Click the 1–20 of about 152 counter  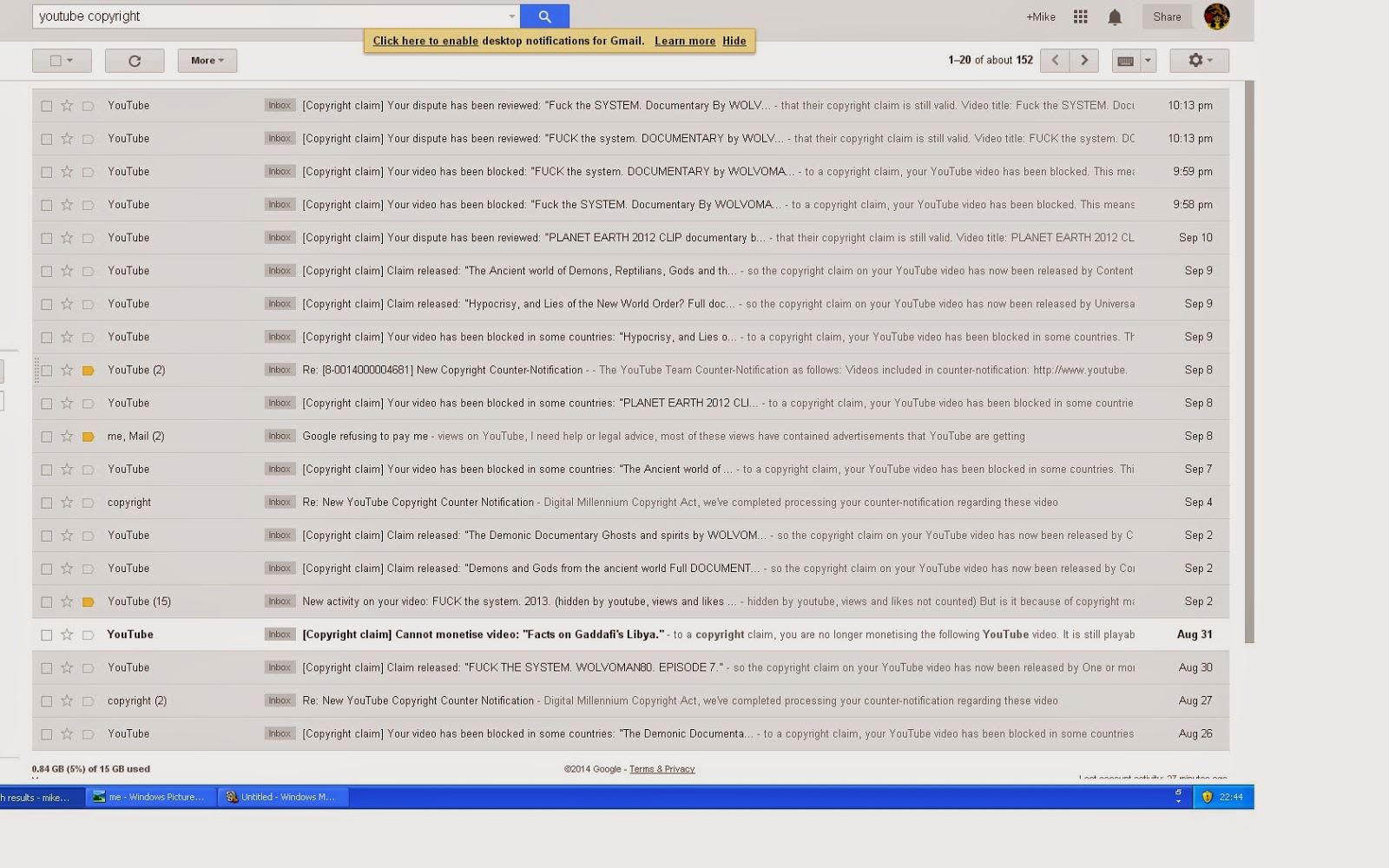pyautogui.click(x=991, y=60)
